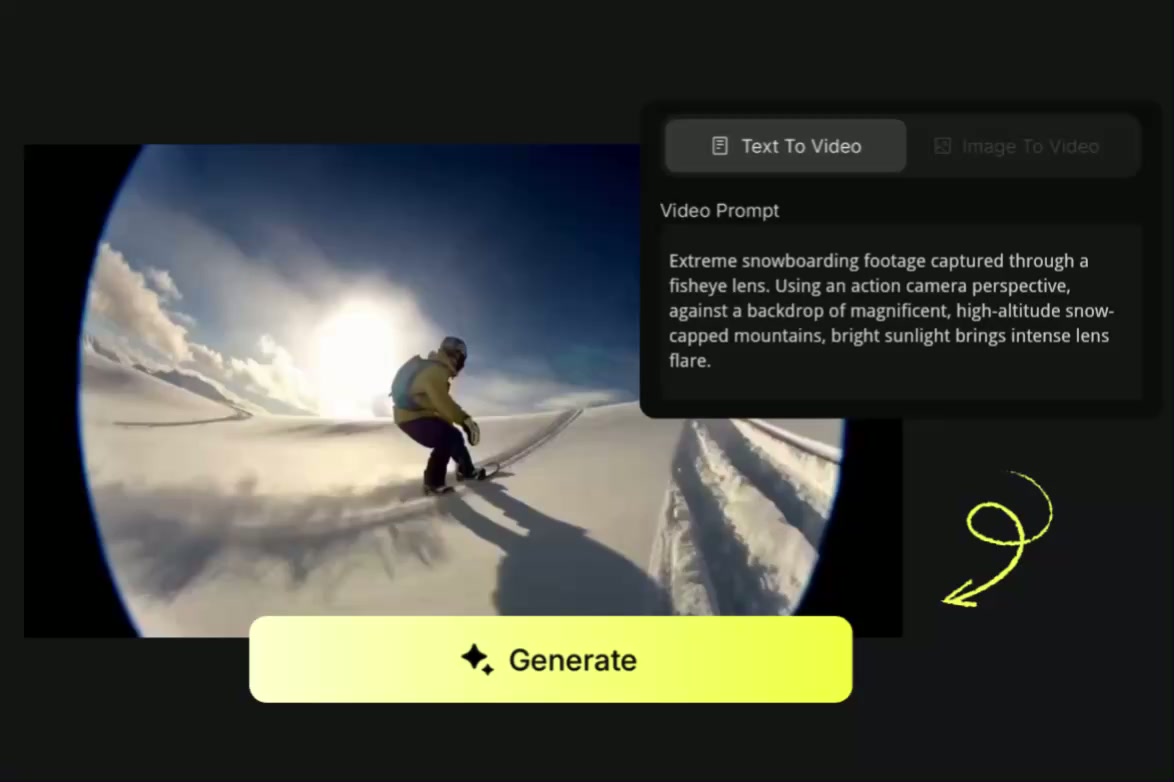Viewport: 1174px width, 782px height.
Task: Focus the Video Prompt text area
Action: point(900,310)
